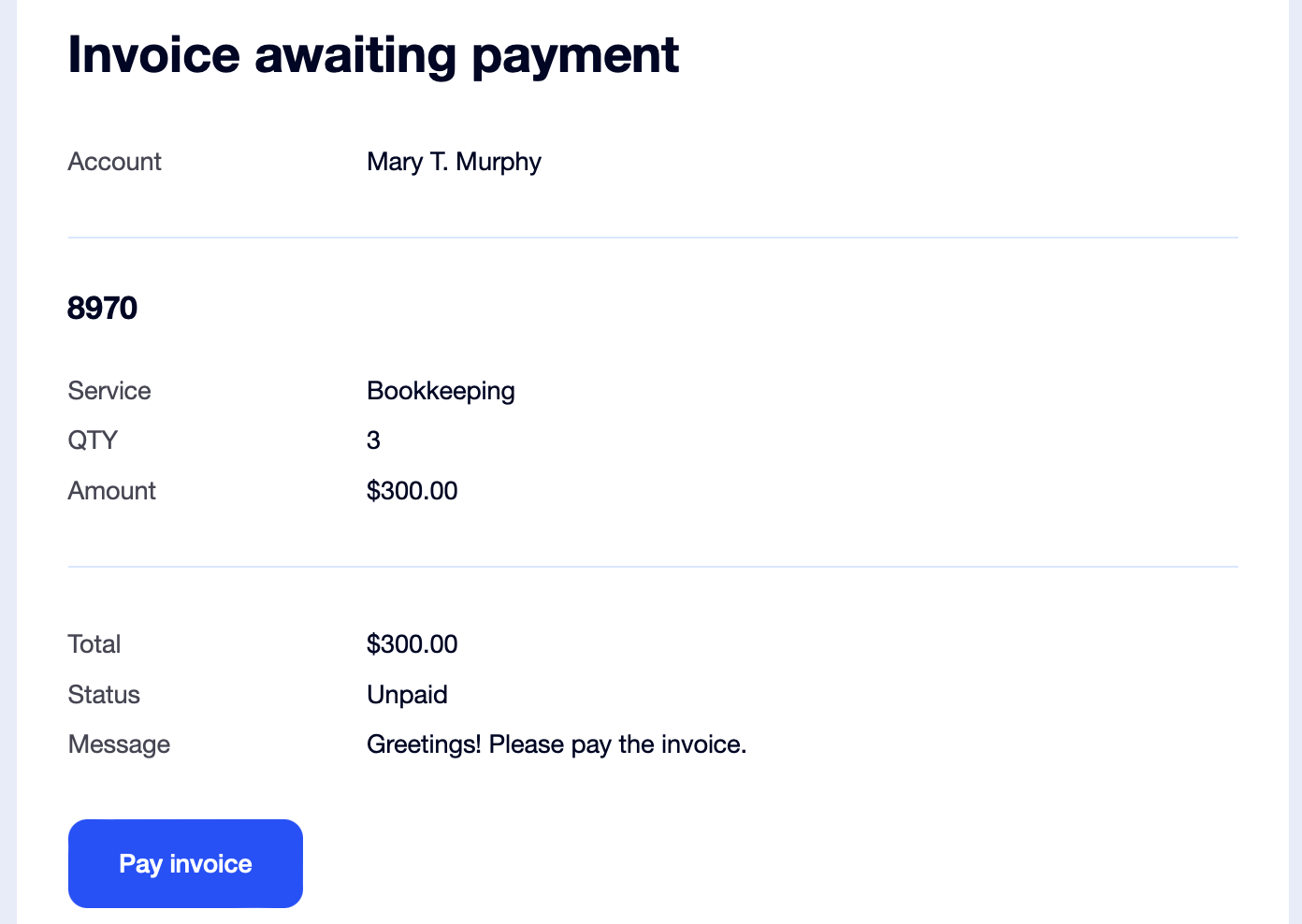
Task: Click the message Greetings! Please pay the invoice
Action: pyautogui.click(x=557, y=744)
